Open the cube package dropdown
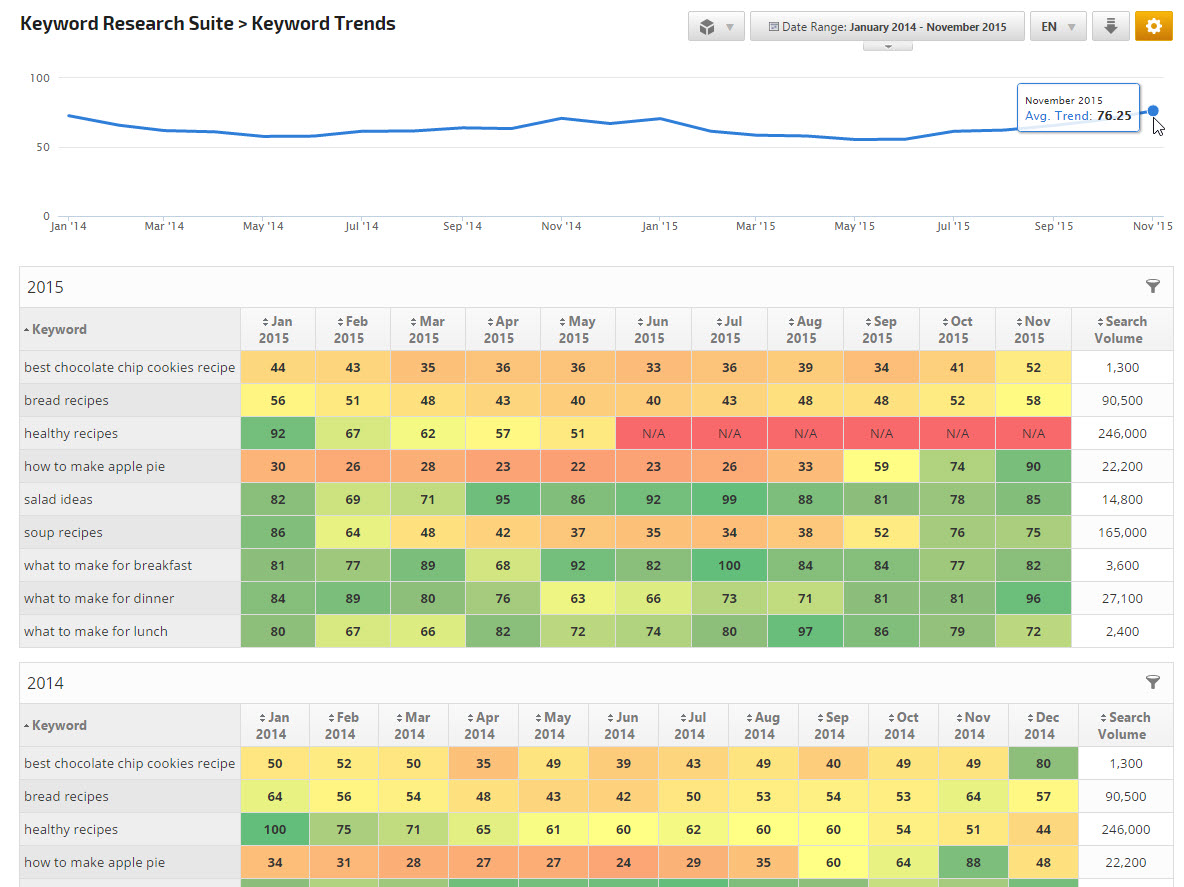This screenshot has height=887, width=1184. point(716,27)
